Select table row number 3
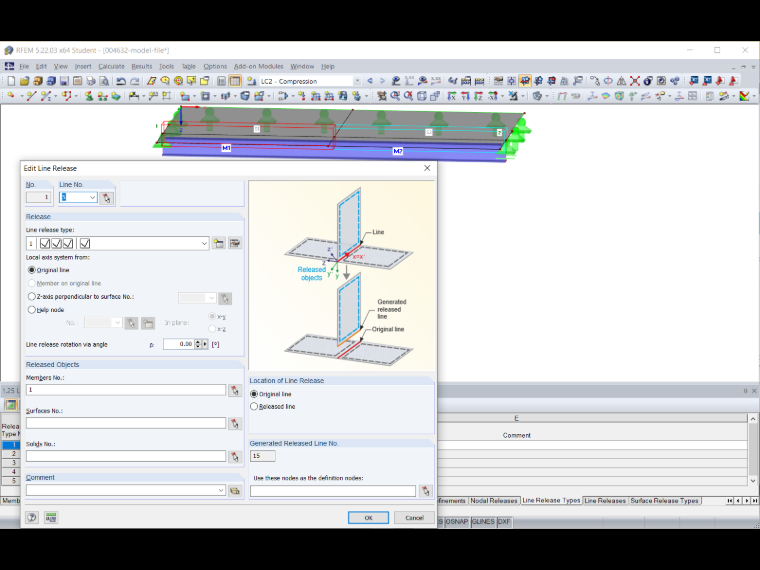The width and height of the screenshot is (760, 570). (x=11, y=463)
